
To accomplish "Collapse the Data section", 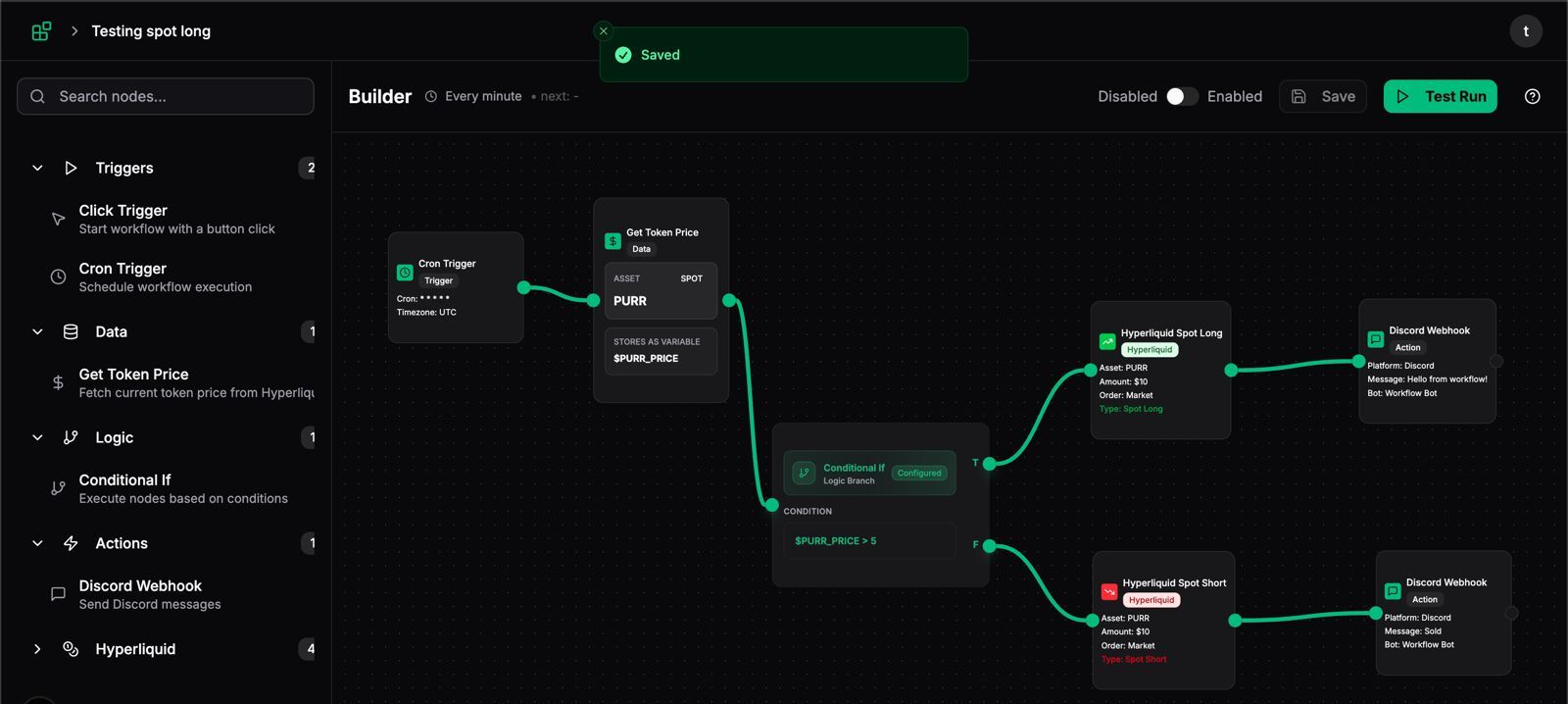I will coord(37,331).
